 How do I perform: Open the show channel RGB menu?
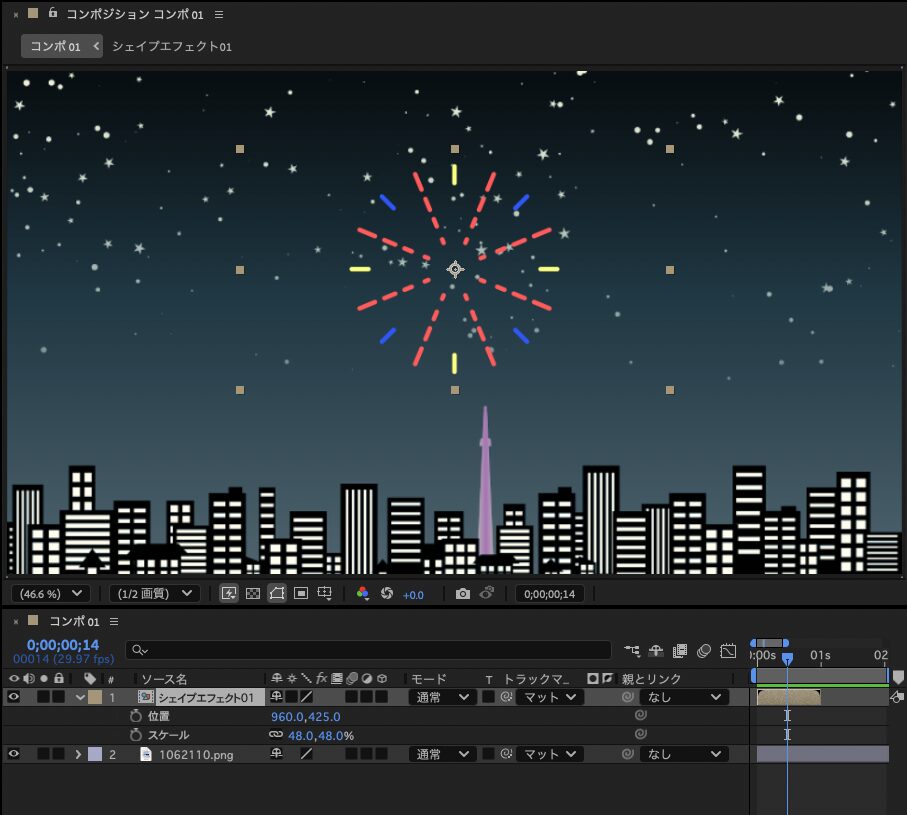363,593
